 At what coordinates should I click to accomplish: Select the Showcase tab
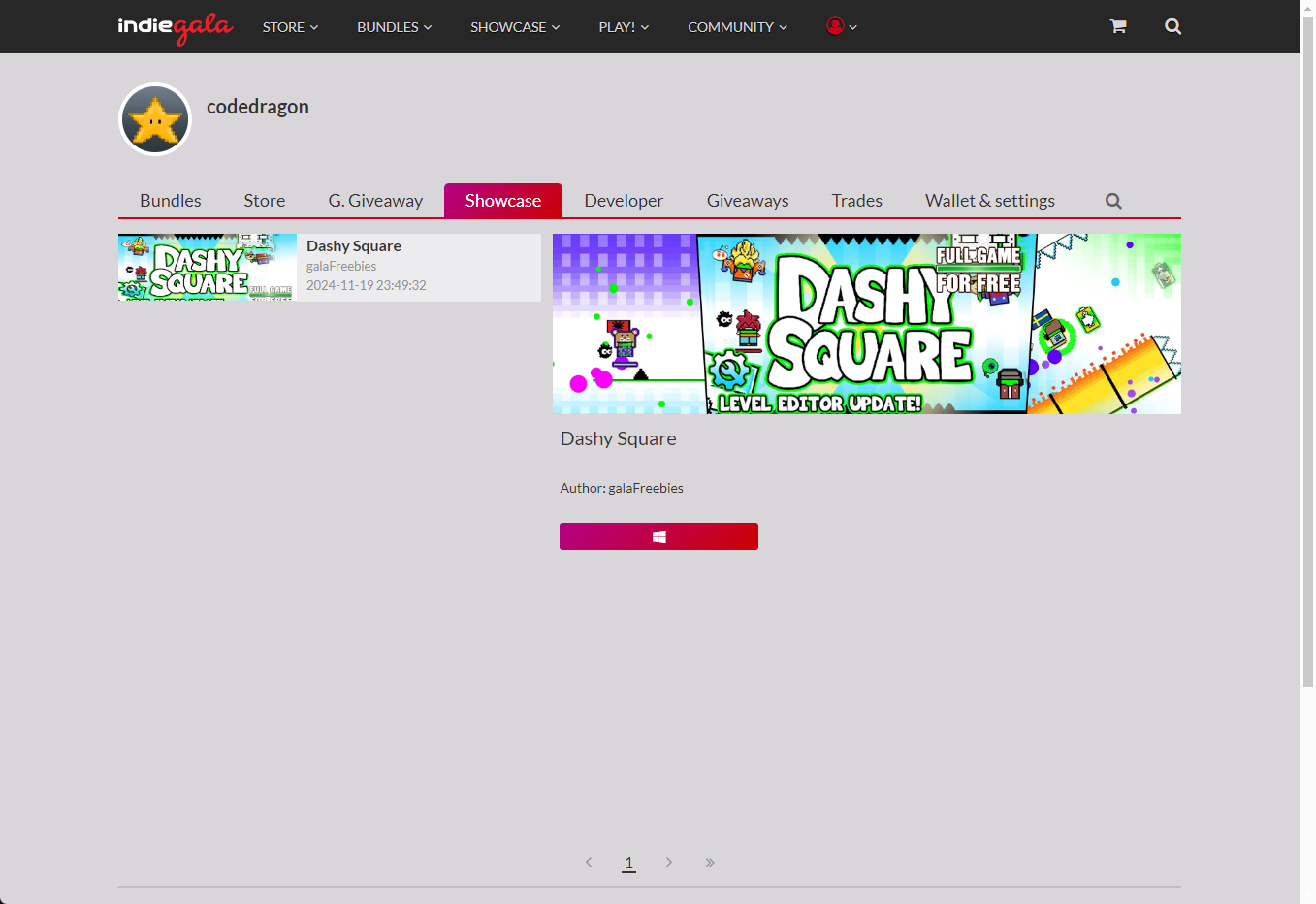(503, 201)
